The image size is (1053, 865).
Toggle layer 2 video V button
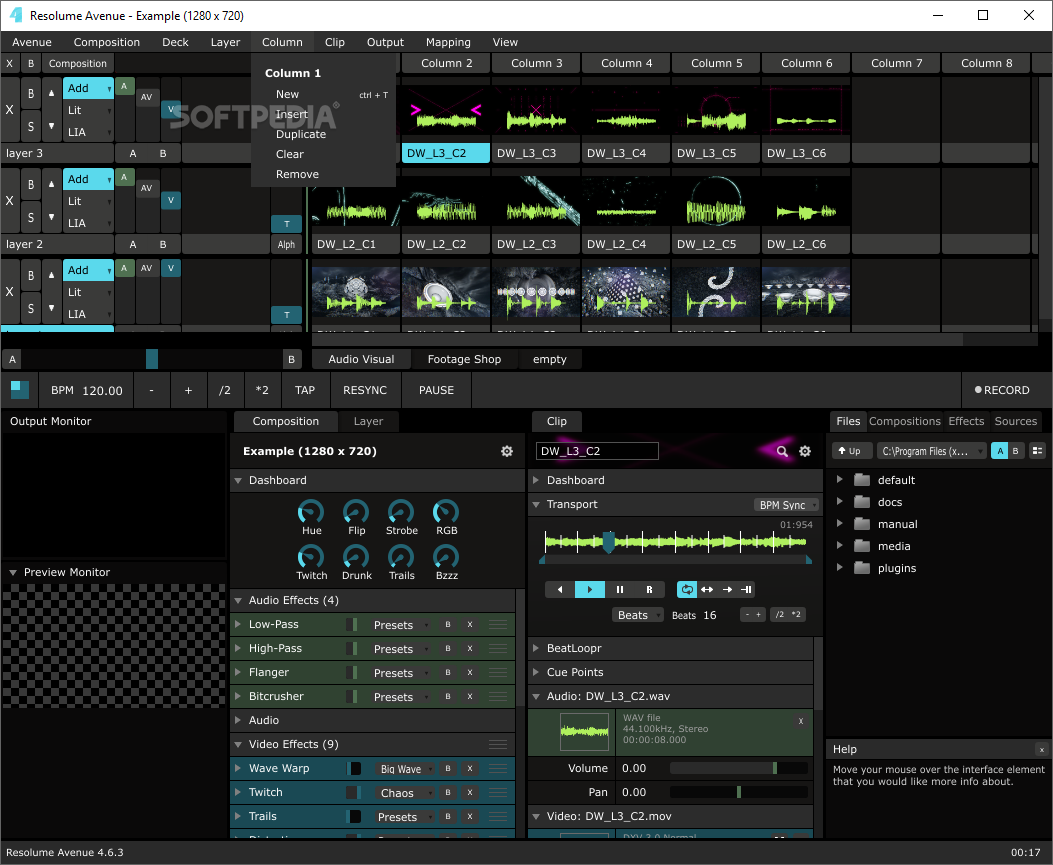pyautogui.click(x=171, y=200)
